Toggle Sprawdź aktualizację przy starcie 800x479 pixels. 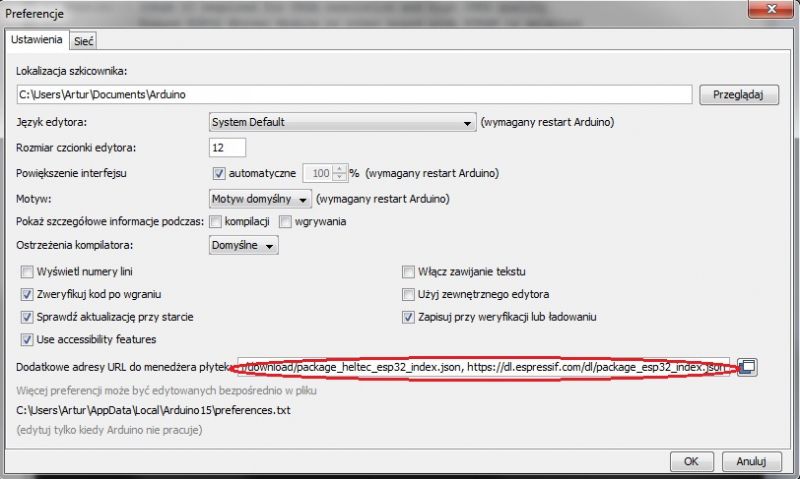27,317
